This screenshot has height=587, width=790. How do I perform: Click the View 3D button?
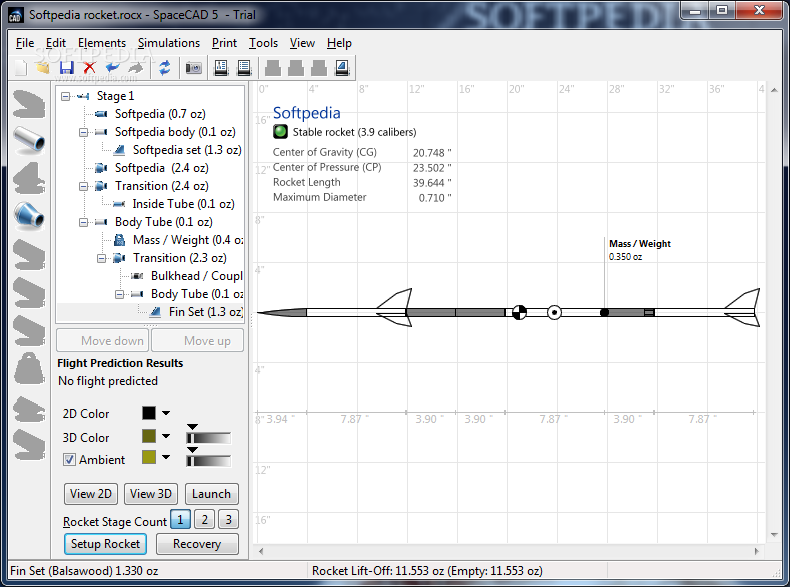151,494
